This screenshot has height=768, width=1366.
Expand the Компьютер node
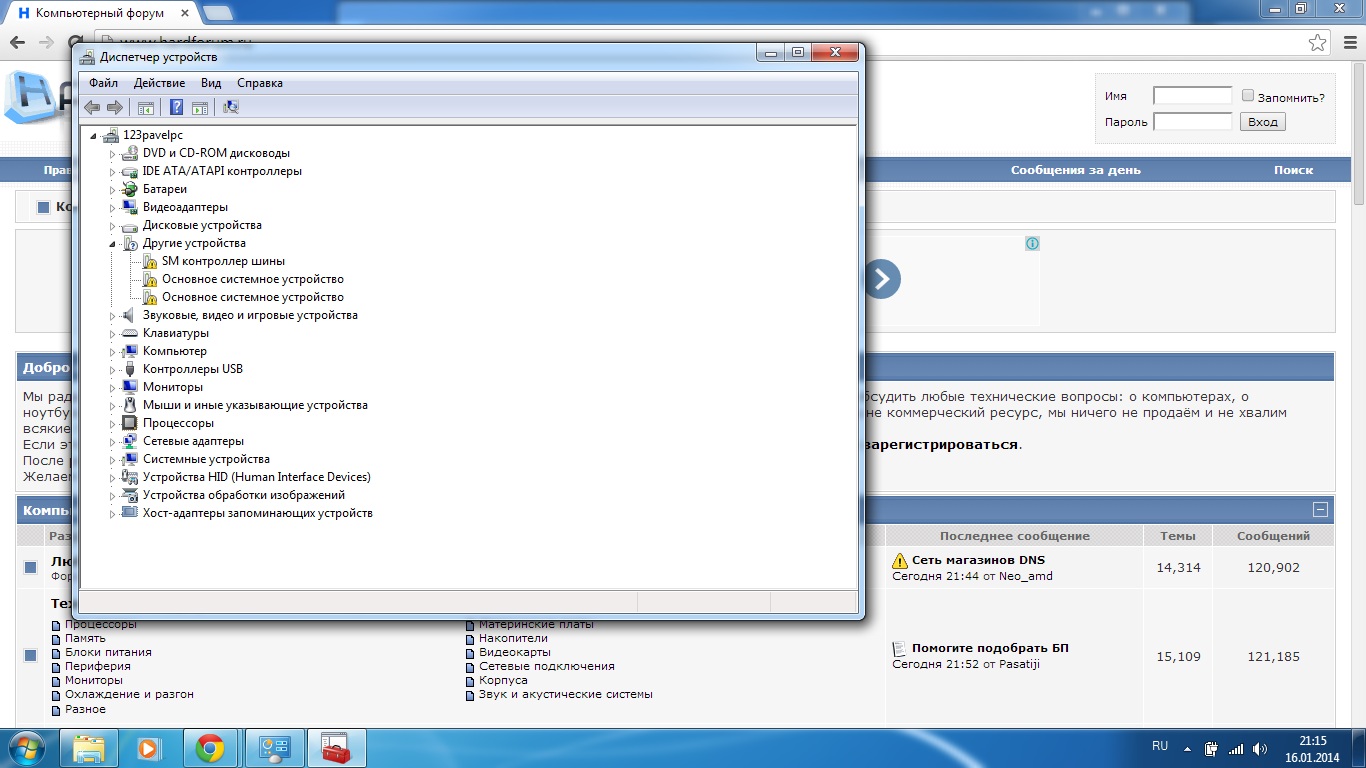[x=113, y=351]
